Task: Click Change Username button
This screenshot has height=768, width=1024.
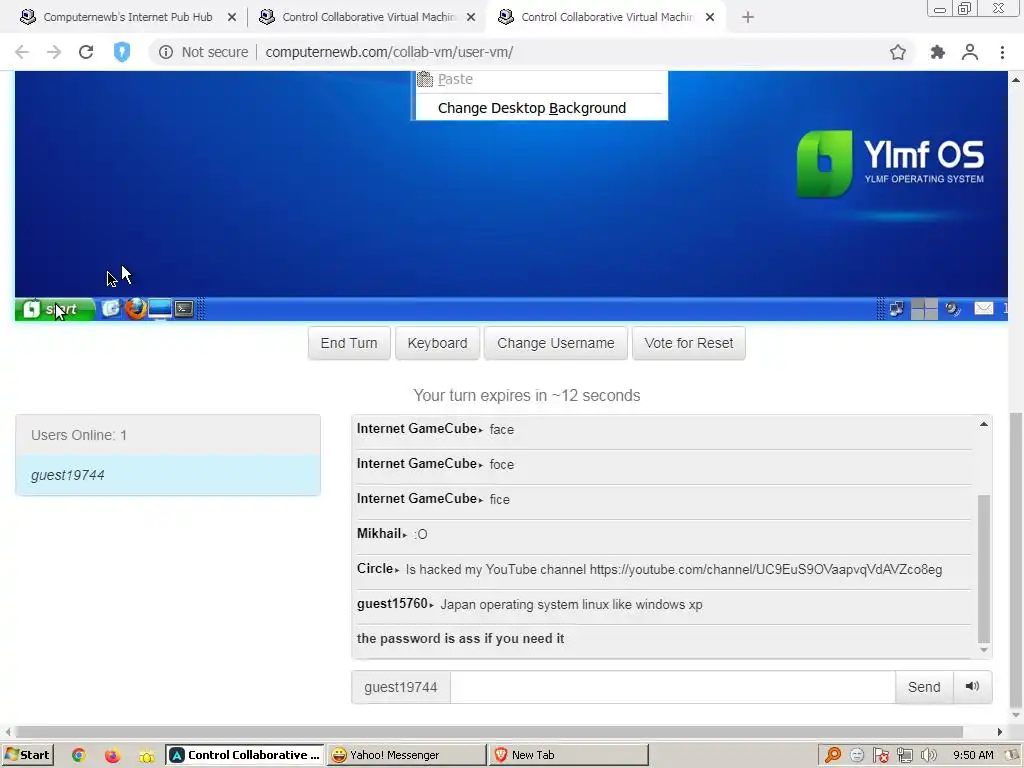Action: tap(555, 344)
